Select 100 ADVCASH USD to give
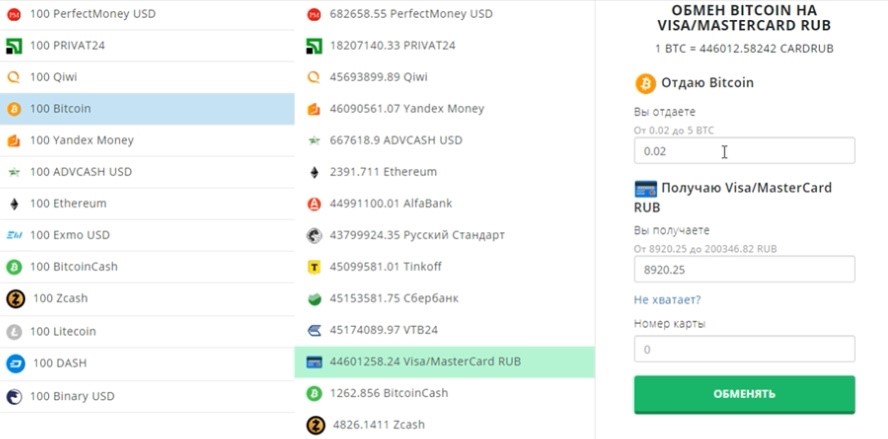 click(x=147, y=172)
